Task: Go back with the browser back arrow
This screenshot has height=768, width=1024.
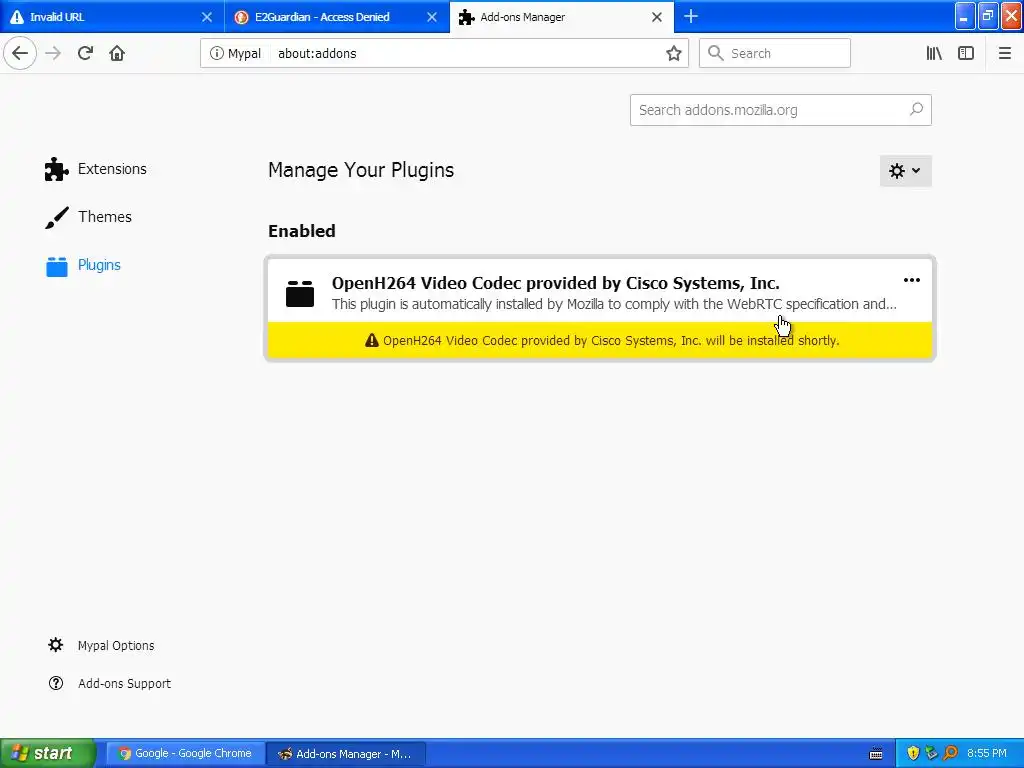Action: tap(20, 53)
